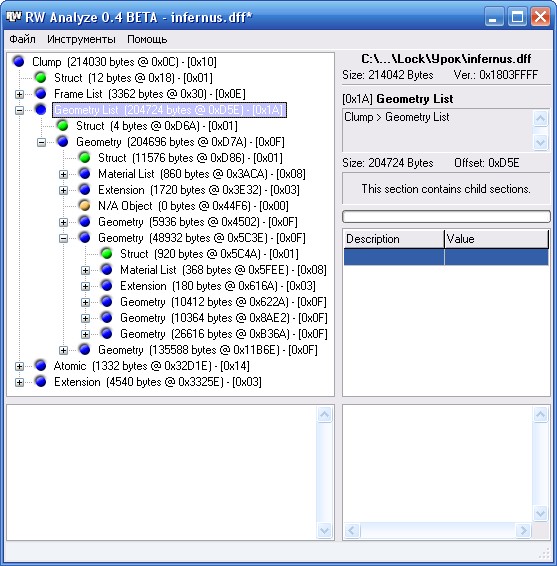Click down arrow of bottom-left pane scrollbar
This screenshot has height=566, width=557.
324,530
